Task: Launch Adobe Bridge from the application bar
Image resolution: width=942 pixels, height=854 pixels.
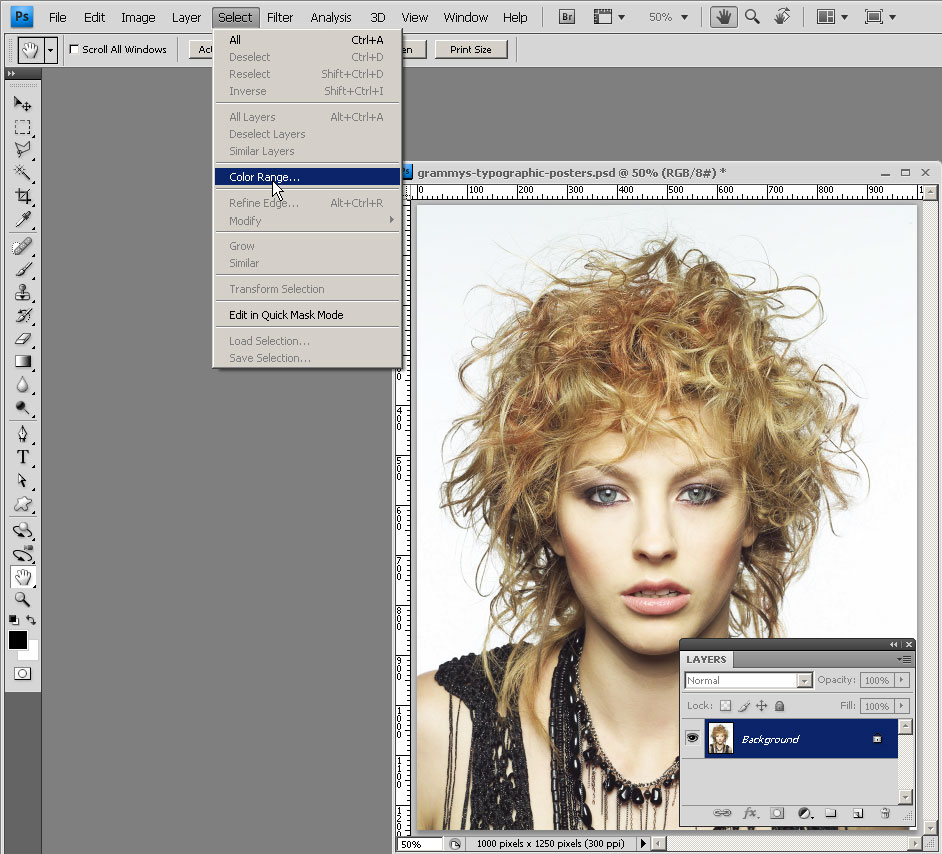Action: (x=567, y=17)
